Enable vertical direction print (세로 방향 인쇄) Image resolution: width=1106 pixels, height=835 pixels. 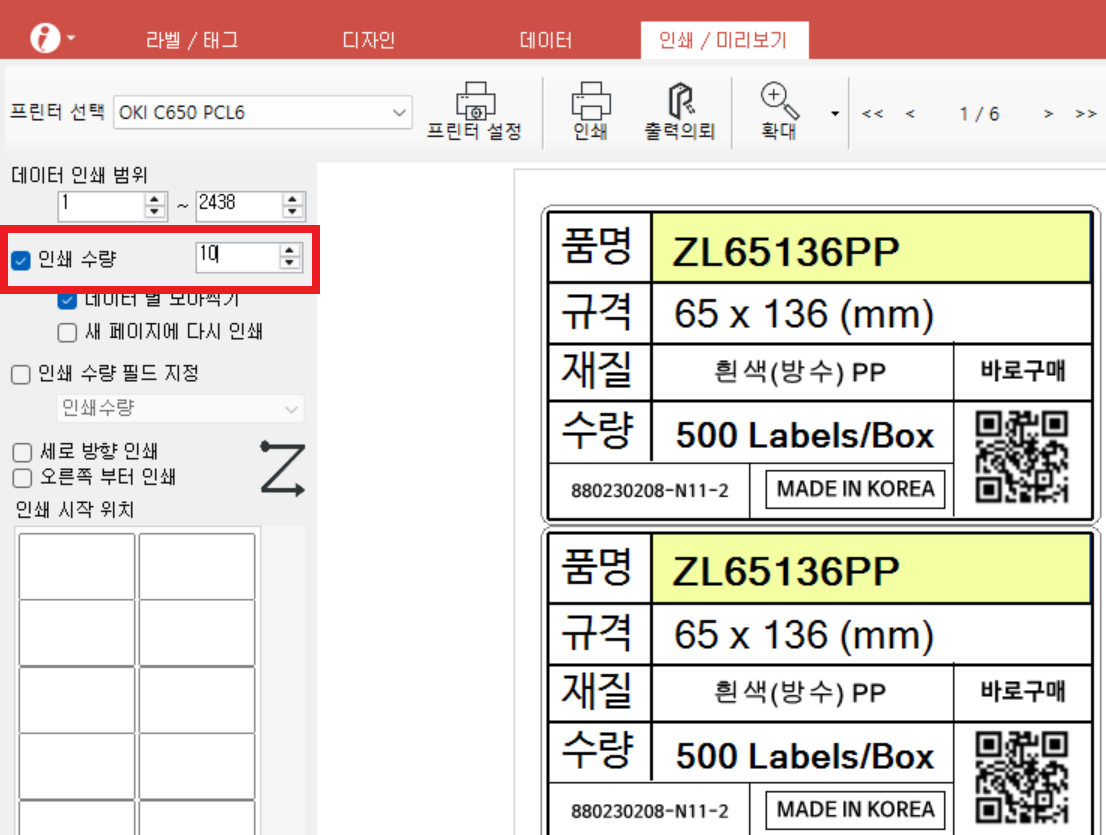[21, 452]
